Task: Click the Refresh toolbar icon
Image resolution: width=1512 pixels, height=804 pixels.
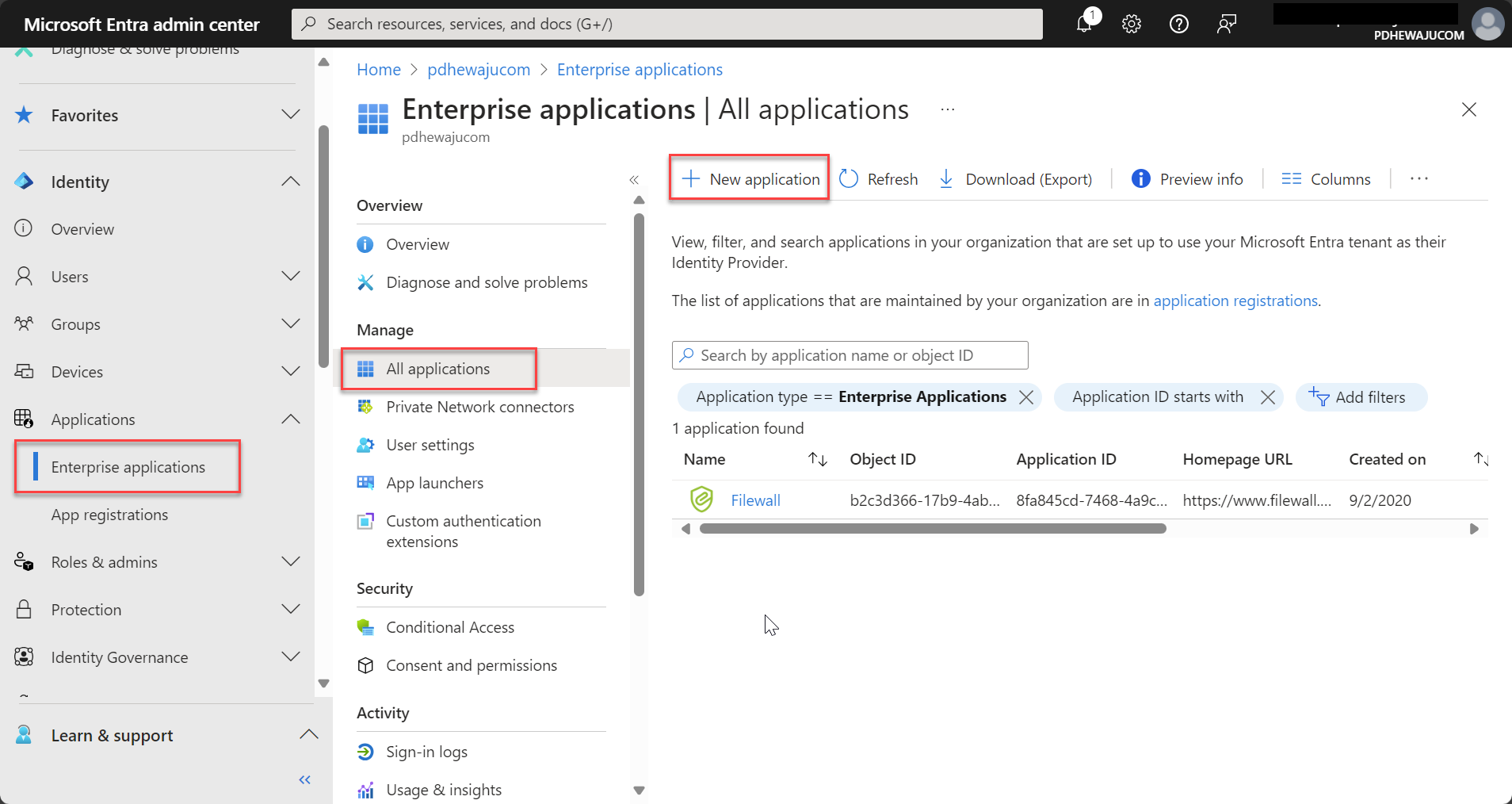Action: [x=849, y=178]
